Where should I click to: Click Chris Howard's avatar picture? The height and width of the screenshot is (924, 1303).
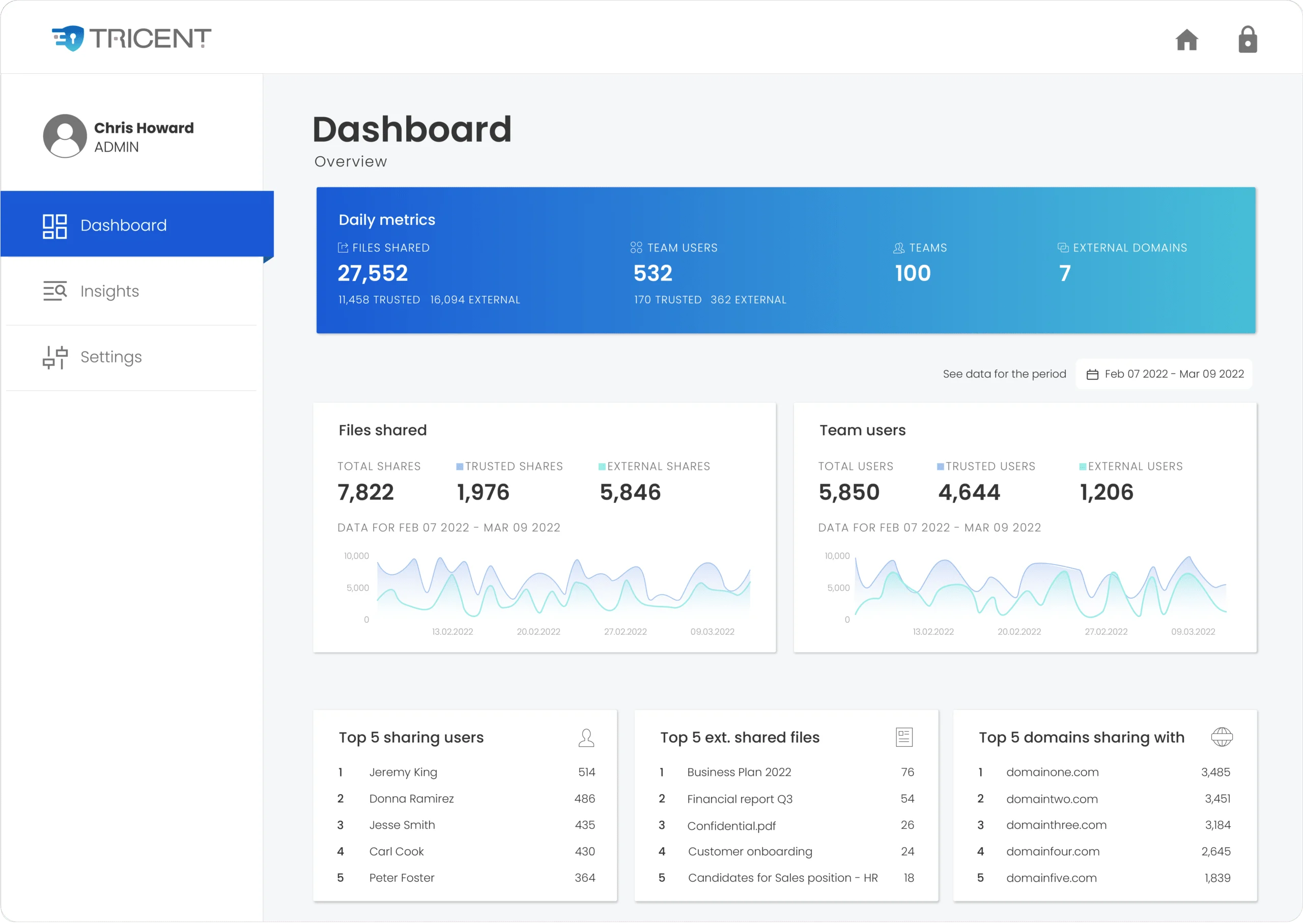[x=65, y=136]
